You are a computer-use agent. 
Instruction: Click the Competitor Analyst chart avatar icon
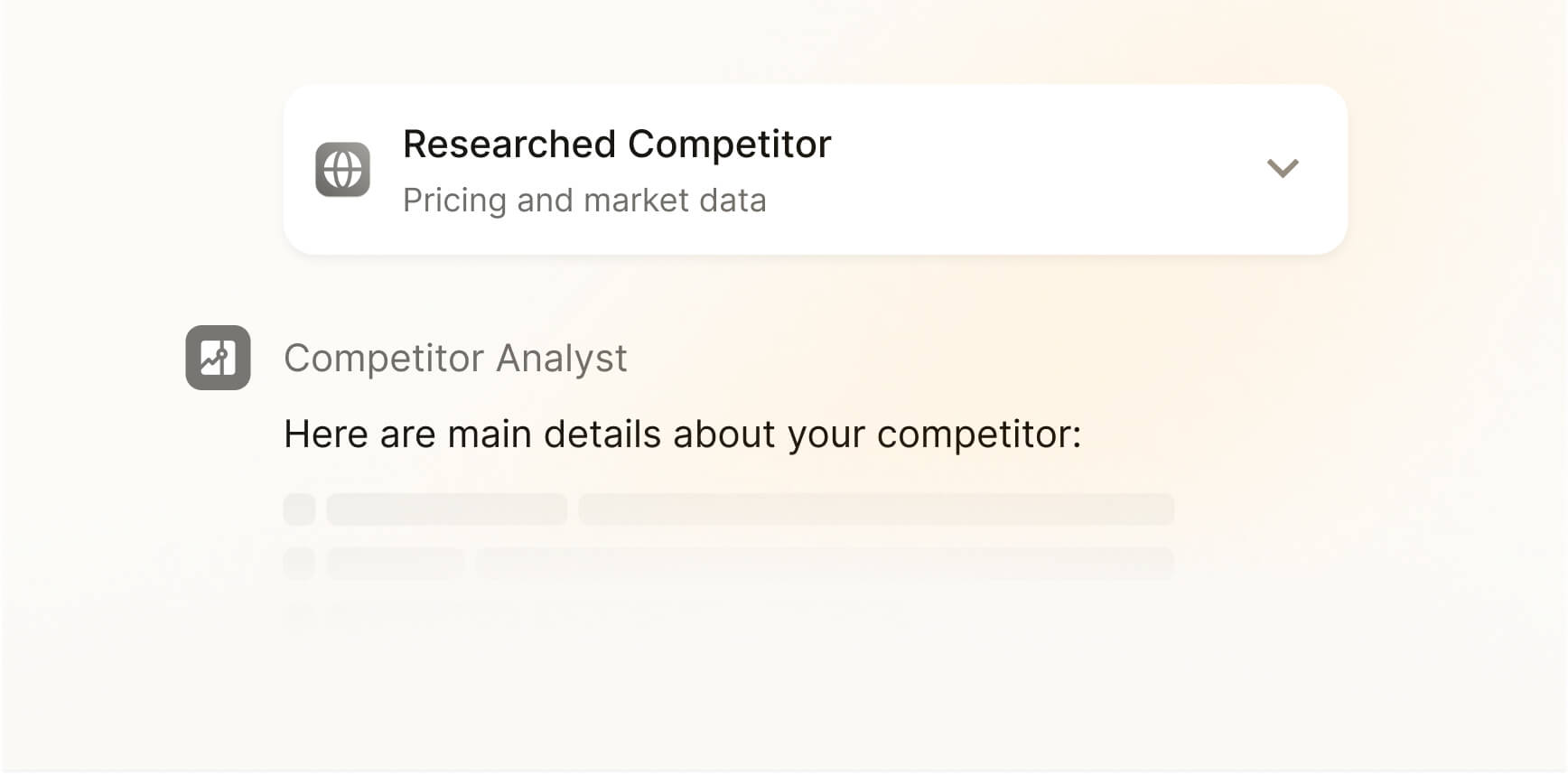[218, 358]
